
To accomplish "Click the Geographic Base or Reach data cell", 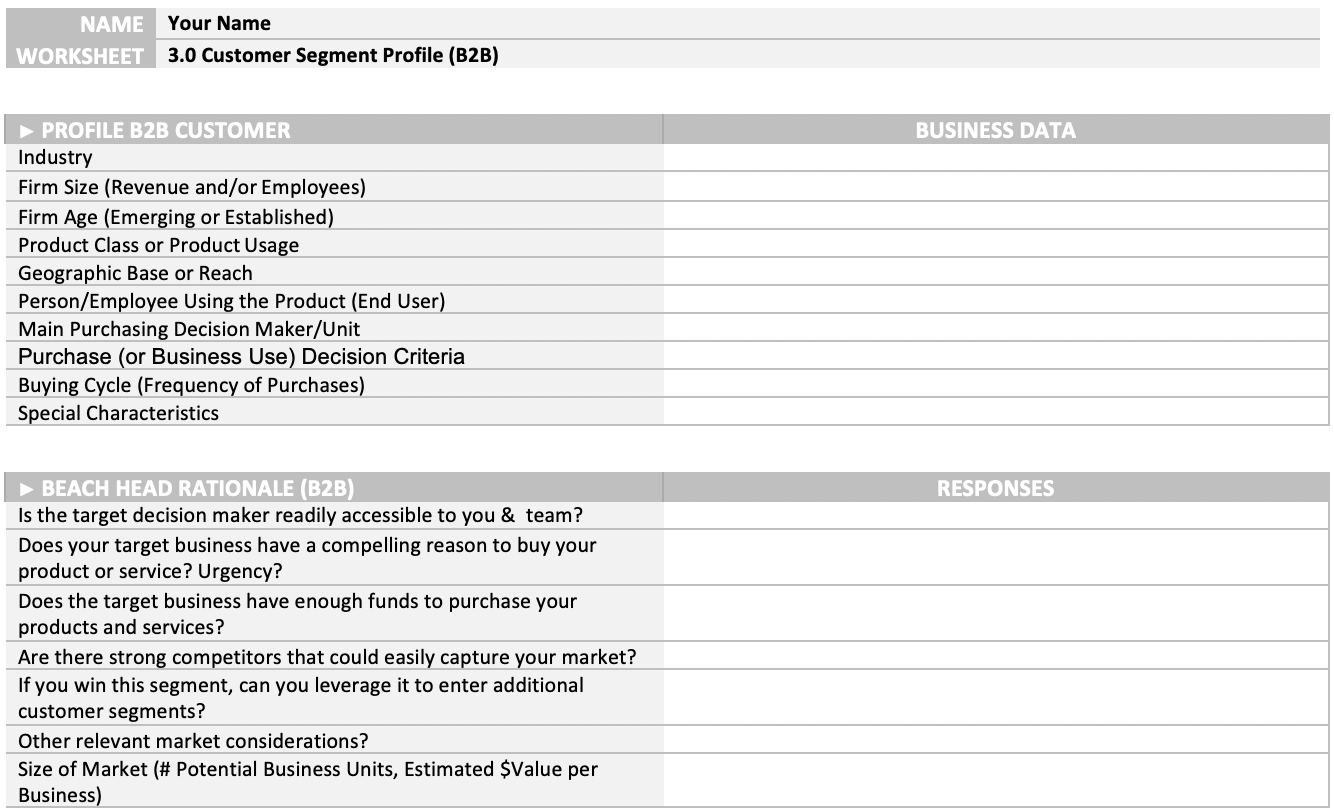I will 995,273.
